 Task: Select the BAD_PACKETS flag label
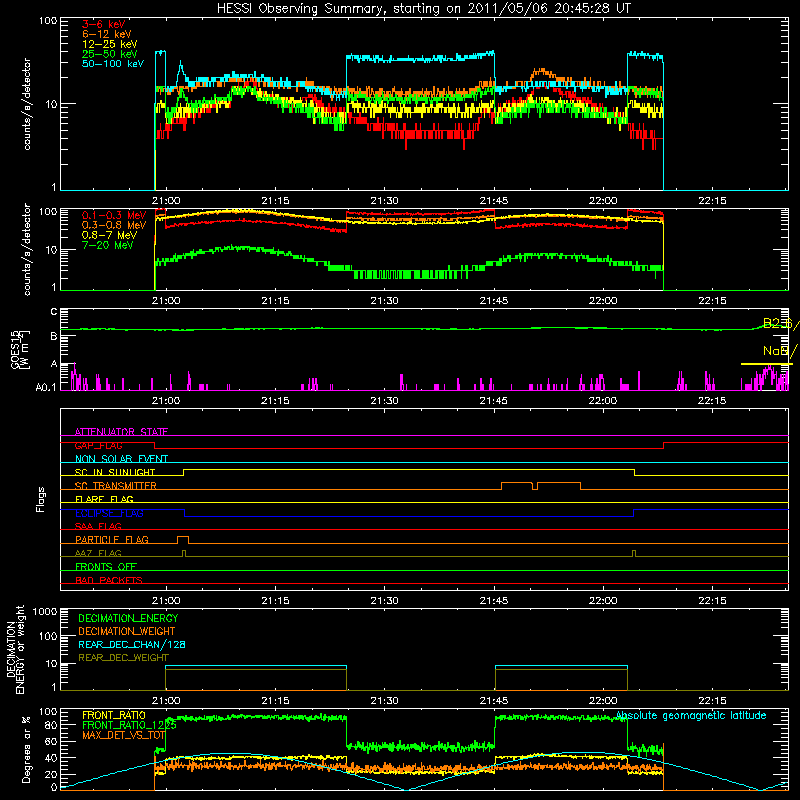tap(109, 580)
